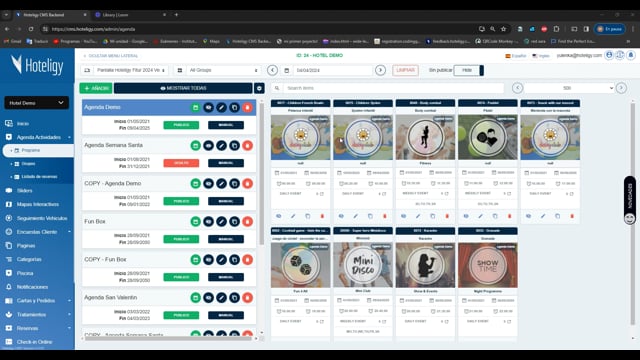Toggle the Sin publicar Hide switch

click(x=469, y=70)
